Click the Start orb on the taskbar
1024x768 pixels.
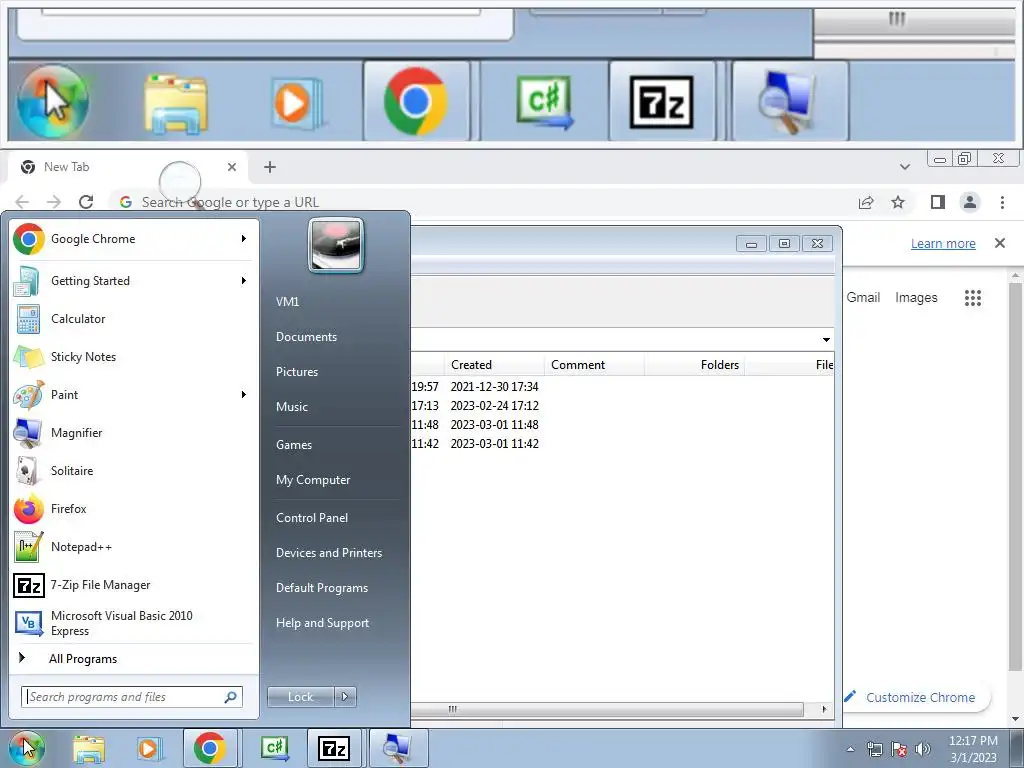pos(27,748)
